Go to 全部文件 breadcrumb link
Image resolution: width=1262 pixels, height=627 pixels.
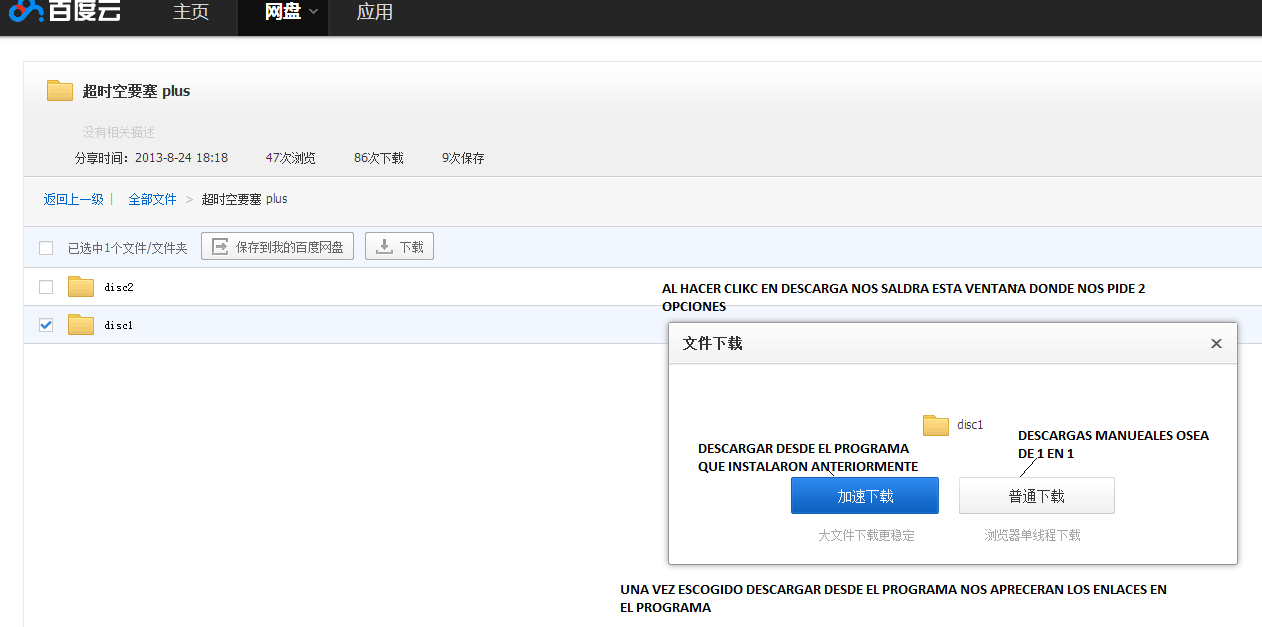152,199
